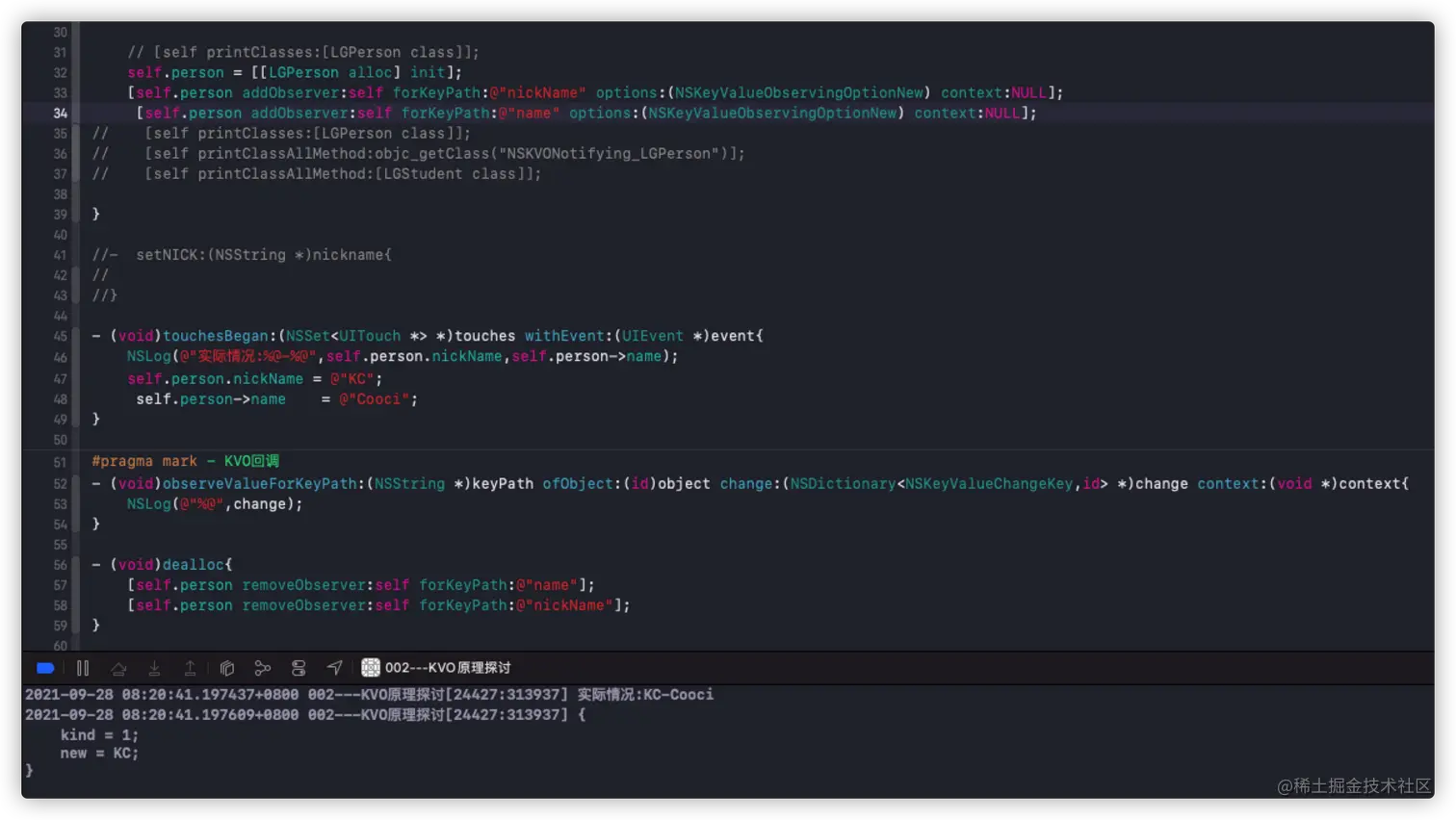Click console line 'kind = 1;'

click(99, 735)
